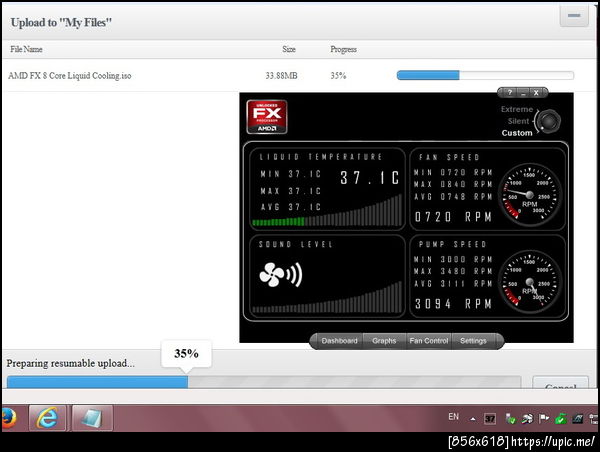Click the AVG 3111 RPM pump value
Image resolution: width=600 pixels, height=452 pixels.
tap(453, 284)
